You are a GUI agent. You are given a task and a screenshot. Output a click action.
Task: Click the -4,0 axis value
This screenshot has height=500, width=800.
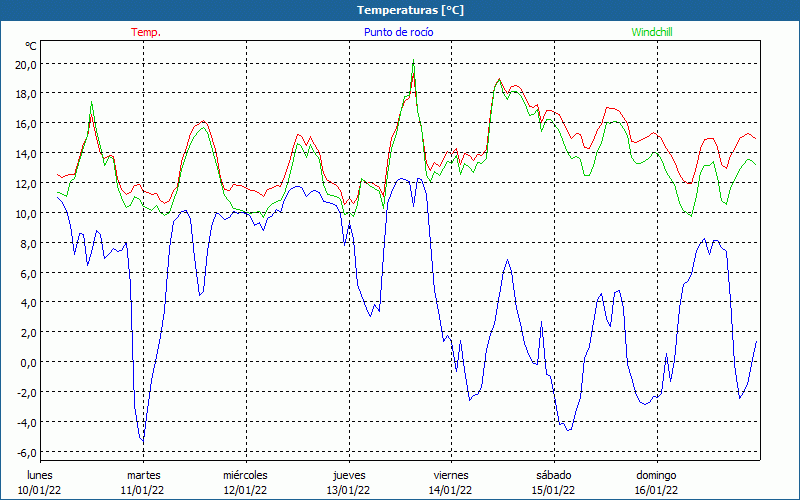(26, 422)
